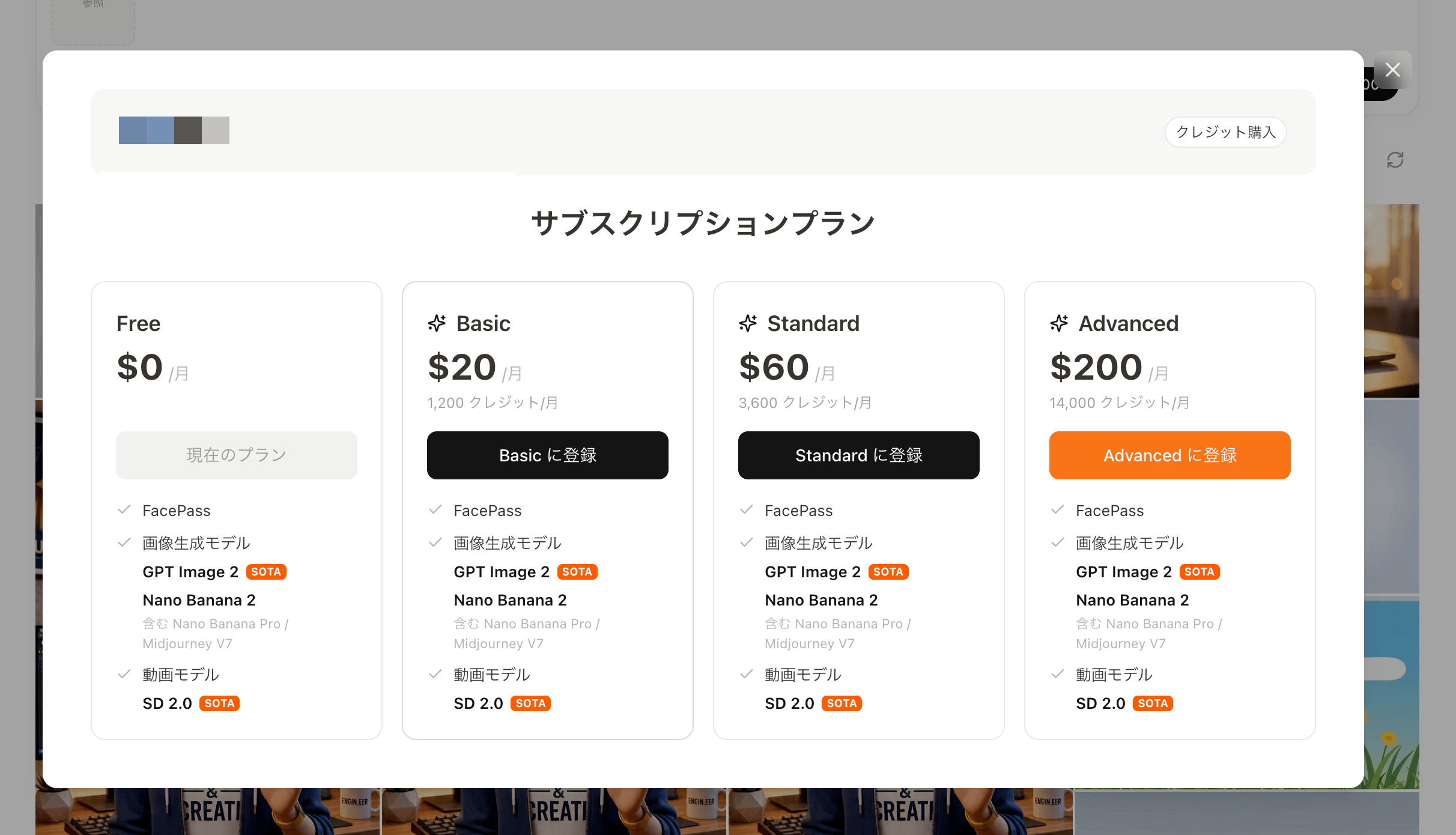The image size is (1456, 835).
Task: Click the greyed 現在のプラン button
Action: pos(236,455)
